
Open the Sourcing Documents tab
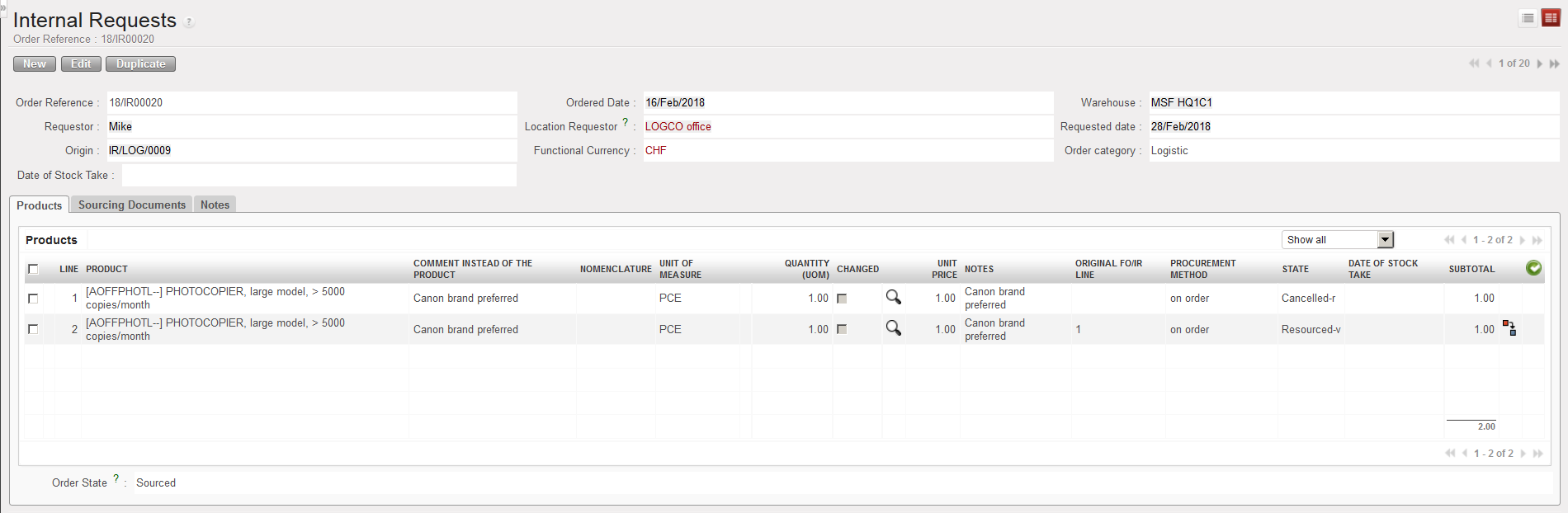(132, 205)
